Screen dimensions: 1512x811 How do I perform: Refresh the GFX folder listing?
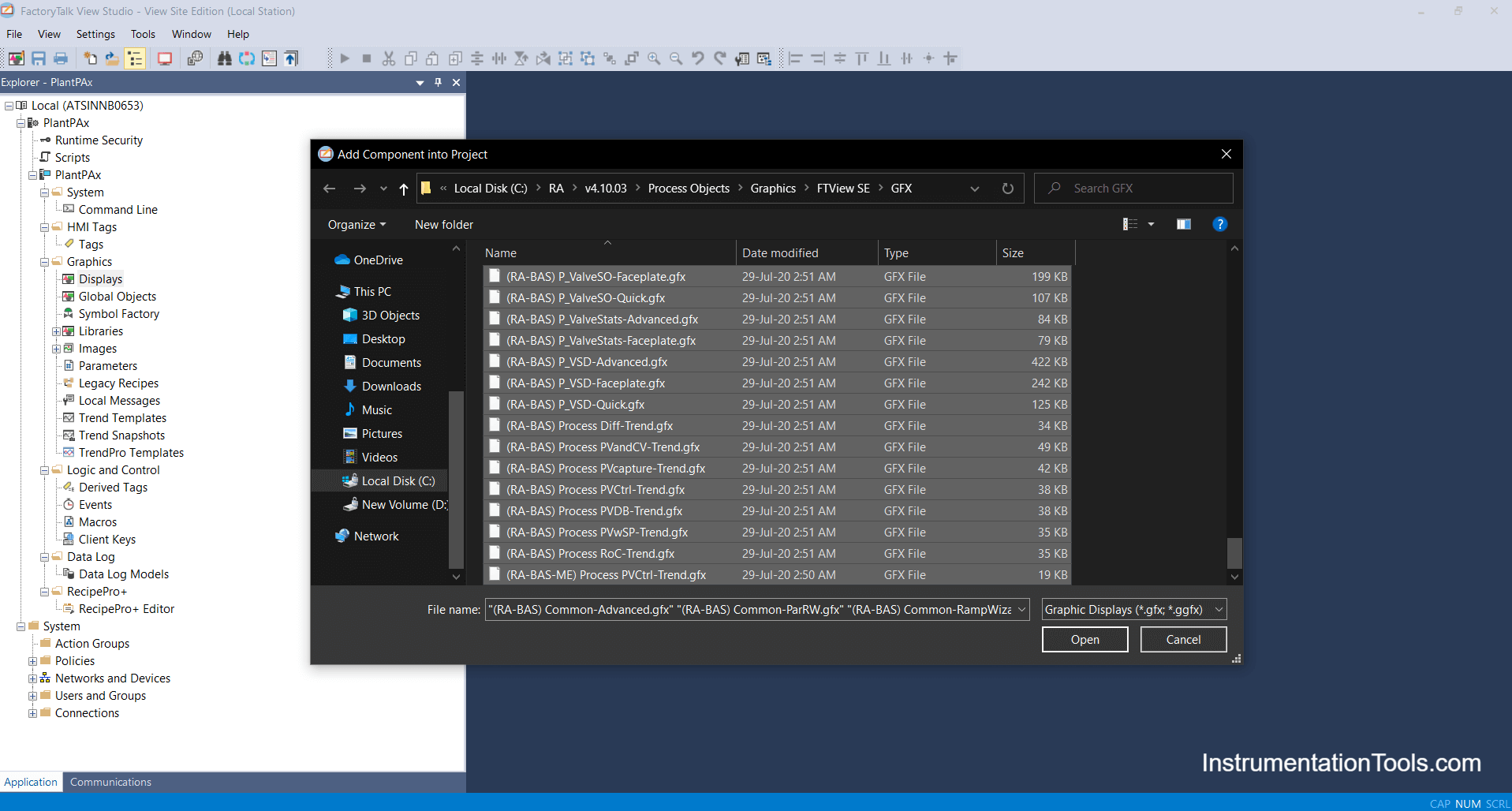[1007, 189]
